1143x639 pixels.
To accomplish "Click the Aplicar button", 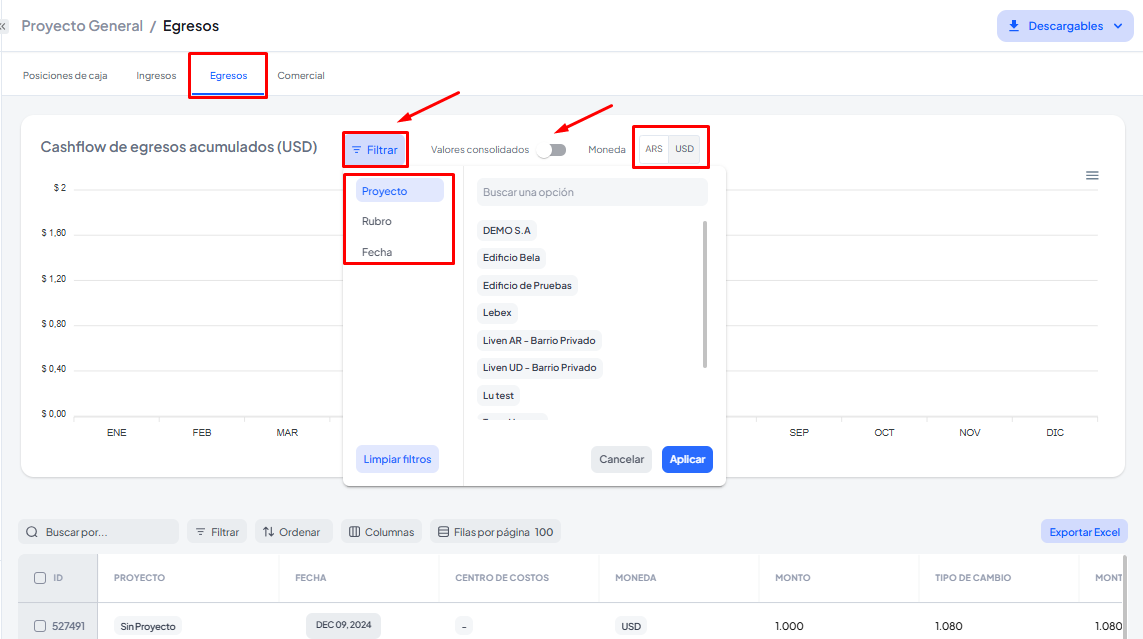I will (687, 459).
